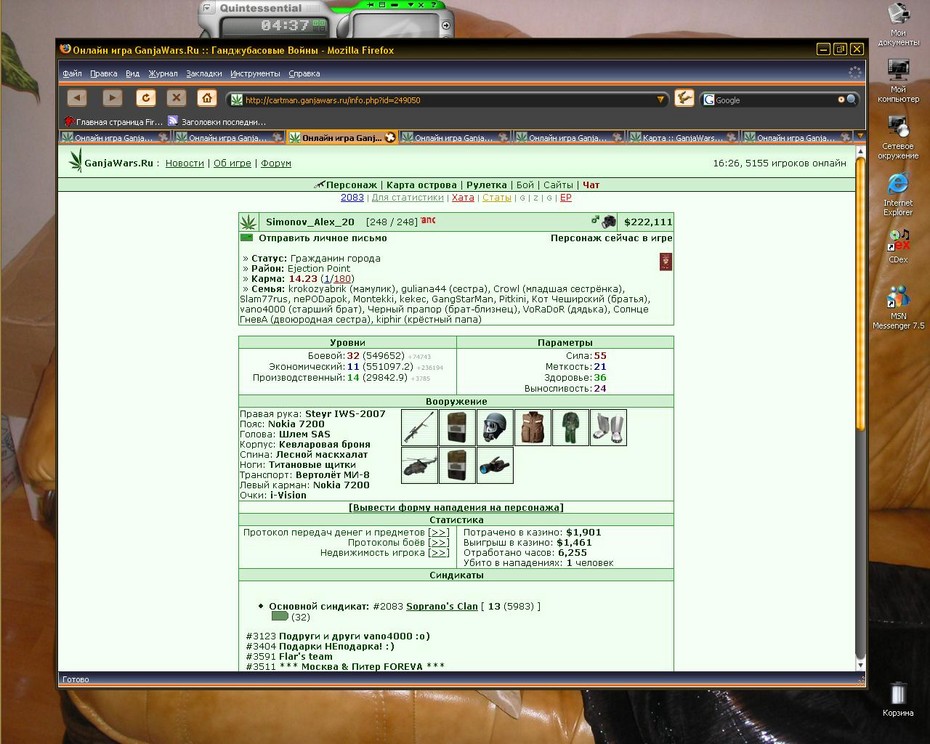The image size is (930, 744).
Task: Switch to the Карта :: GanjaWars tab
Action: coord(683,138)
